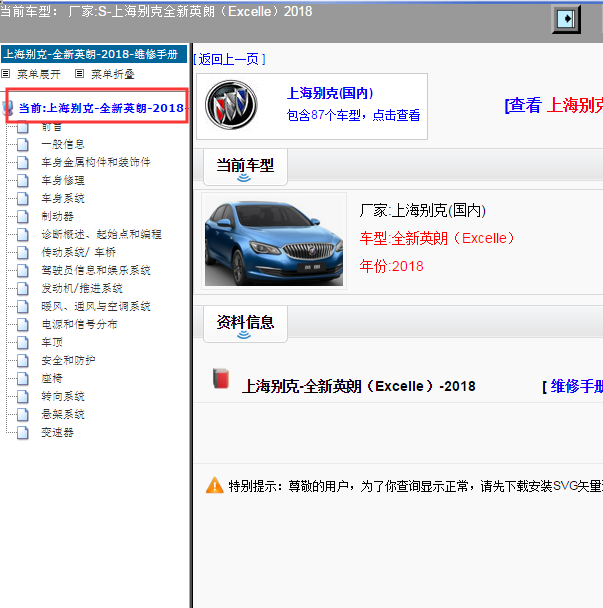Open the 电源和信号分布 section
Image resolution: width=603 pixels, height=608 pixels.
(79, 325)
